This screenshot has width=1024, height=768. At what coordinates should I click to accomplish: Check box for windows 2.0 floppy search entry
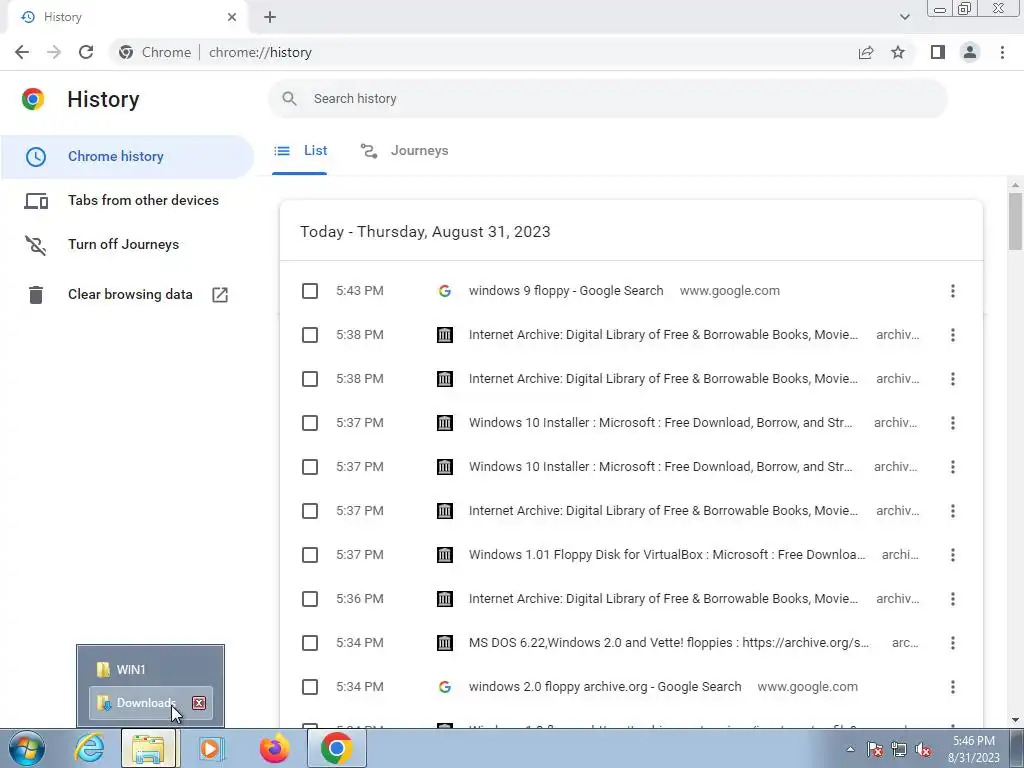click(310, 687)
